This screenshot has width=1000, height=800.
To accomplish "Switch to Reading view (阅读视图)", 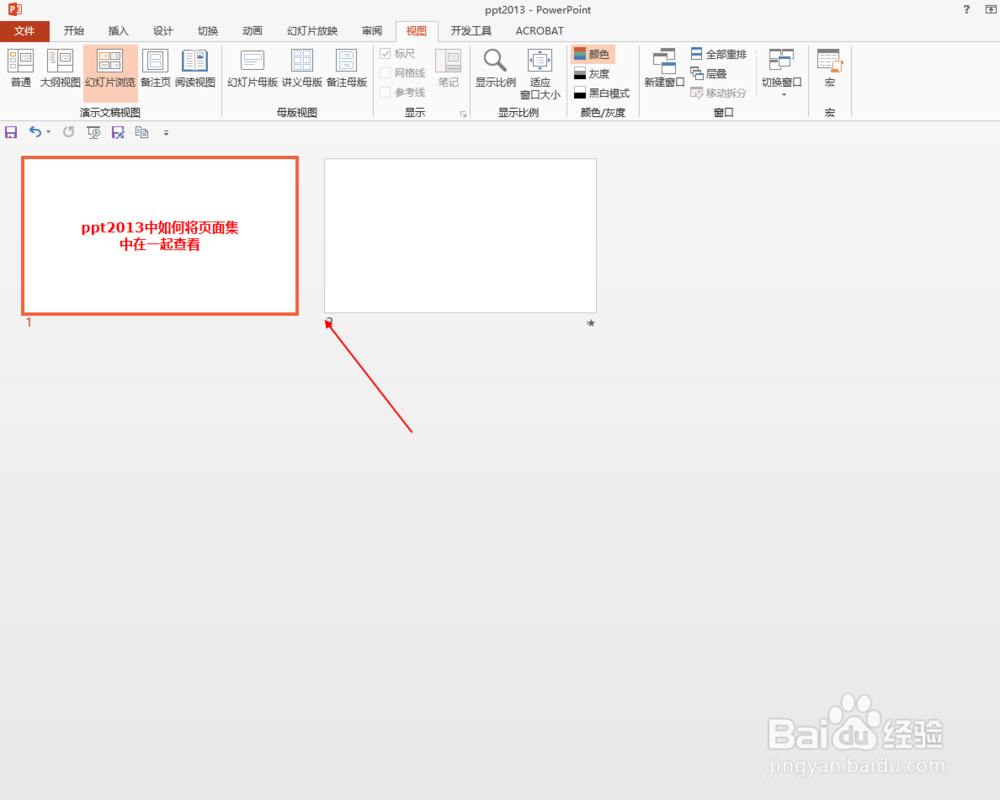I will pyautogui.click(x=195, y=69).
